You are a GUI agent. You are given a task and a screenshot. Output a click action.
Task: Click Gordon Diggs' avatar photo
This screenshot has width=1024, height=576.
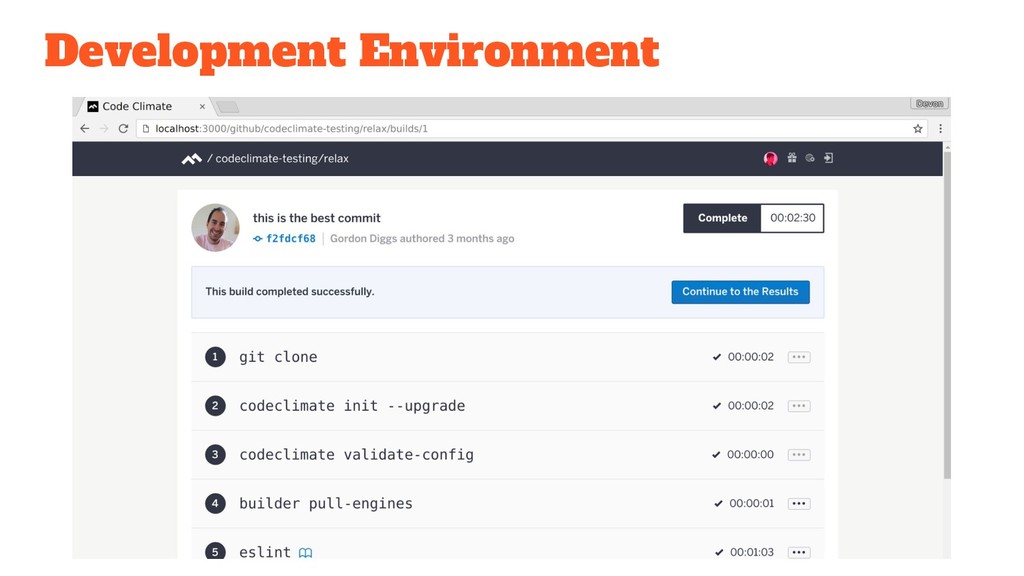[x=215, y=227]
